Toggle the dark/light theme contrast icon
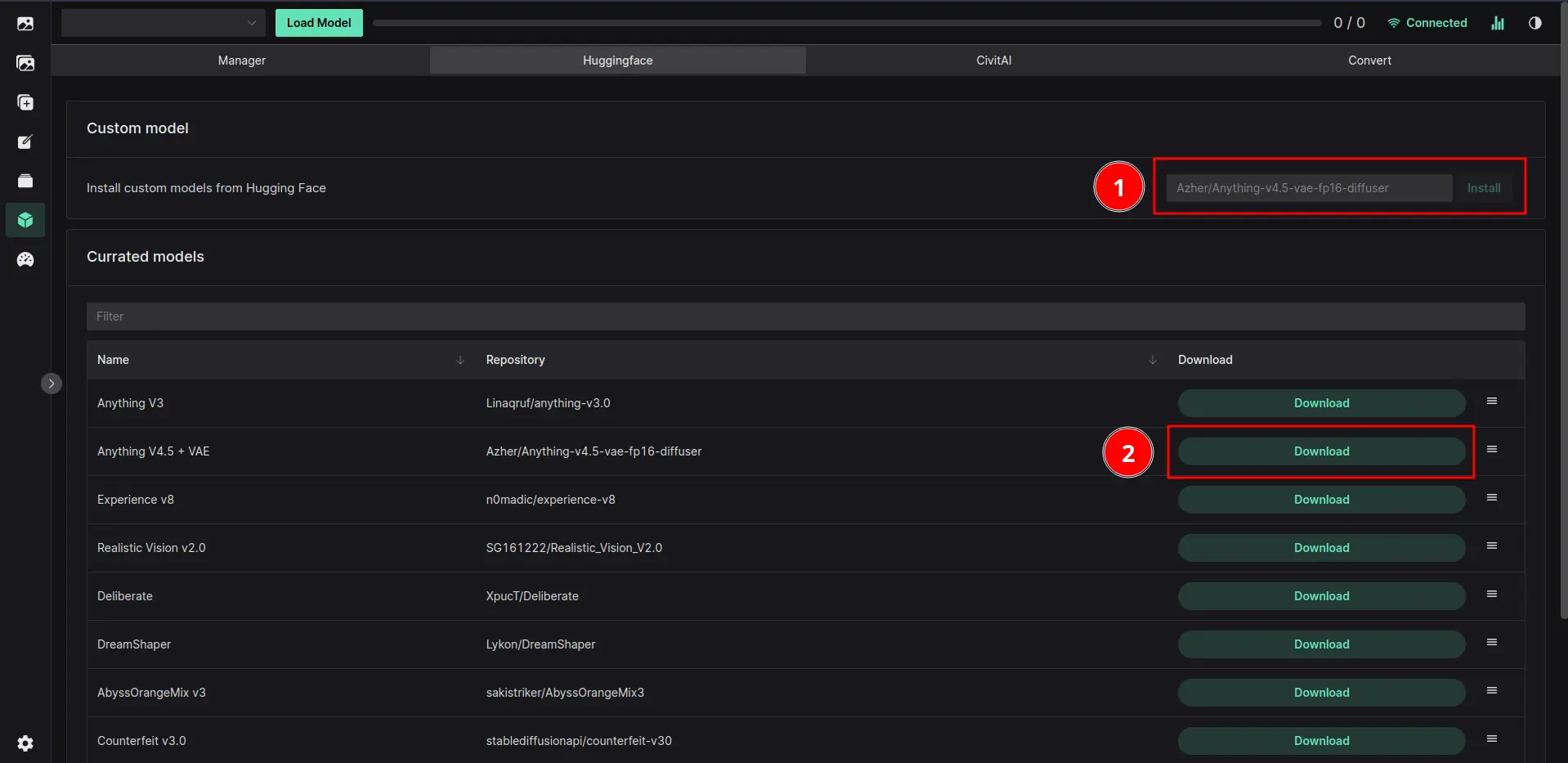 point(1535,23)
